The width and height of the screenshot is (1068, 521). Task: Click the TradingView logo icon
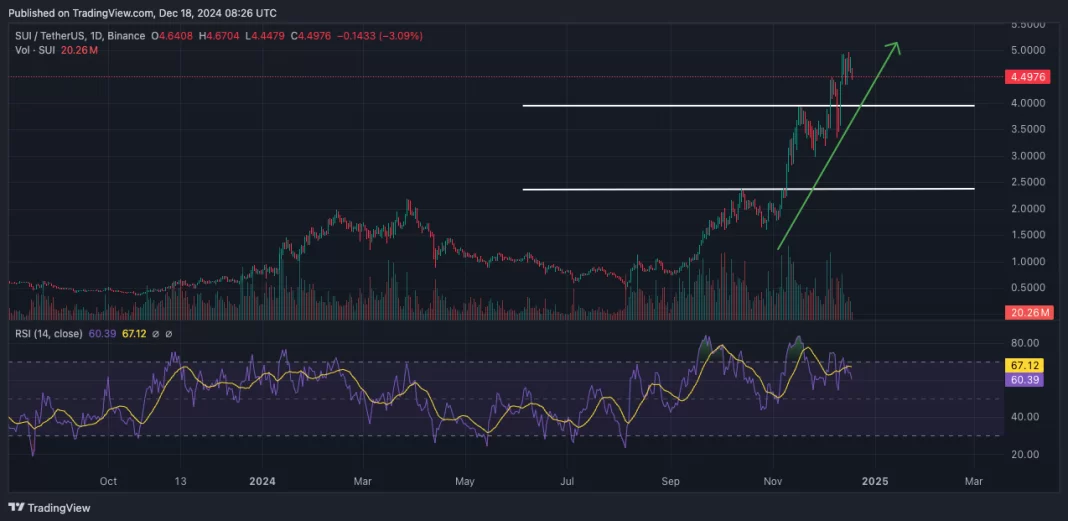point(18,507)
